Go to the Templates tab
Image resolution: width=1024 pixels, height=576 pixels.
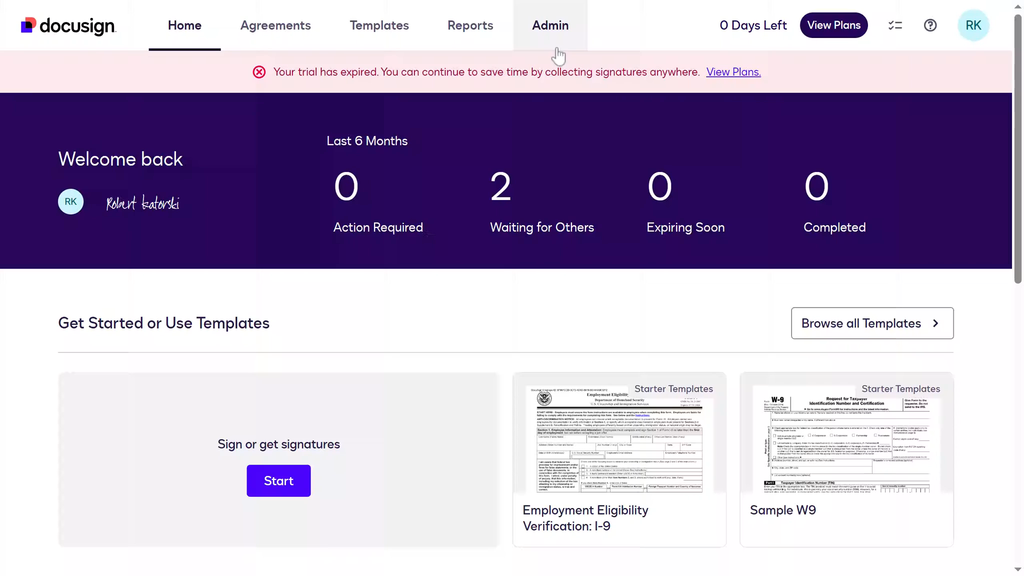[x=379, y=26]
